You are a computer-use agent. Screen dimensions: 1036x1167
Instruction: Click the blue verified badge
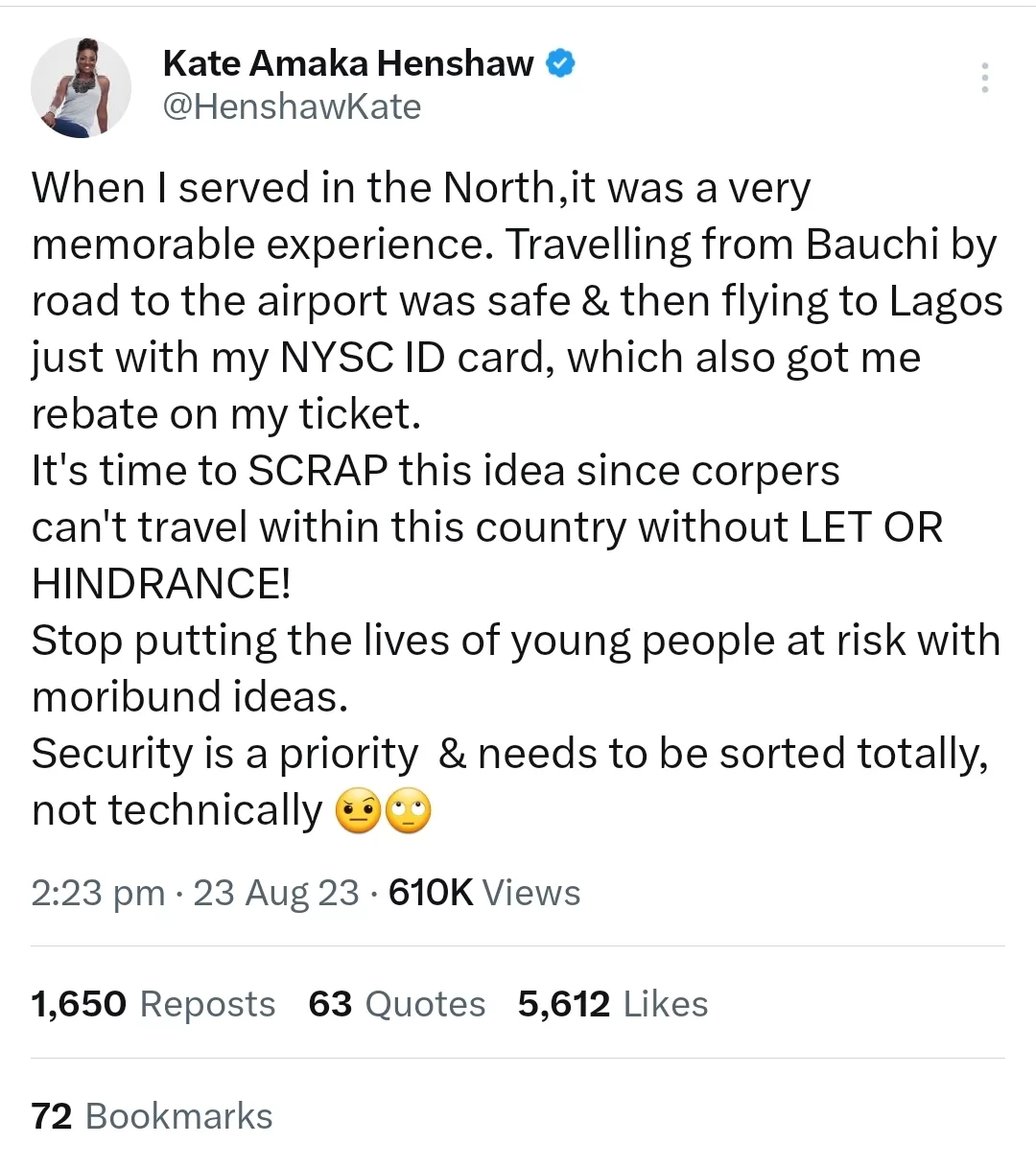pos(561,63)
